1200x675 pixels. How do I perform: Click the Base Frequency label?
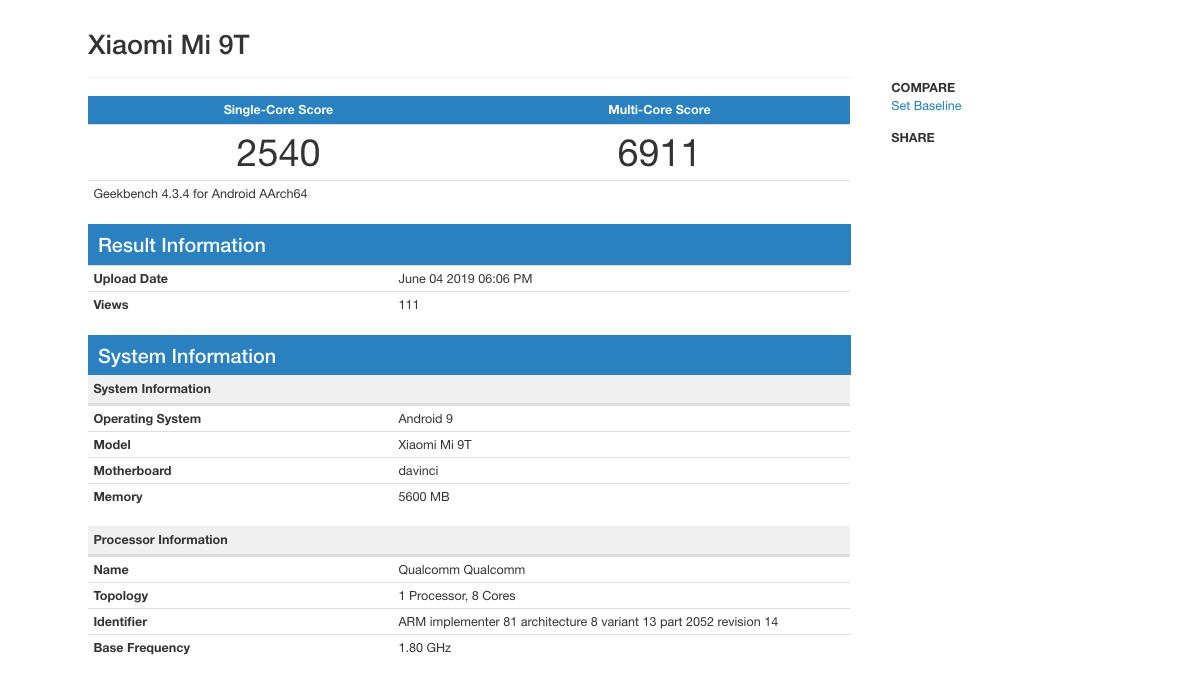[x=141, y=648]
